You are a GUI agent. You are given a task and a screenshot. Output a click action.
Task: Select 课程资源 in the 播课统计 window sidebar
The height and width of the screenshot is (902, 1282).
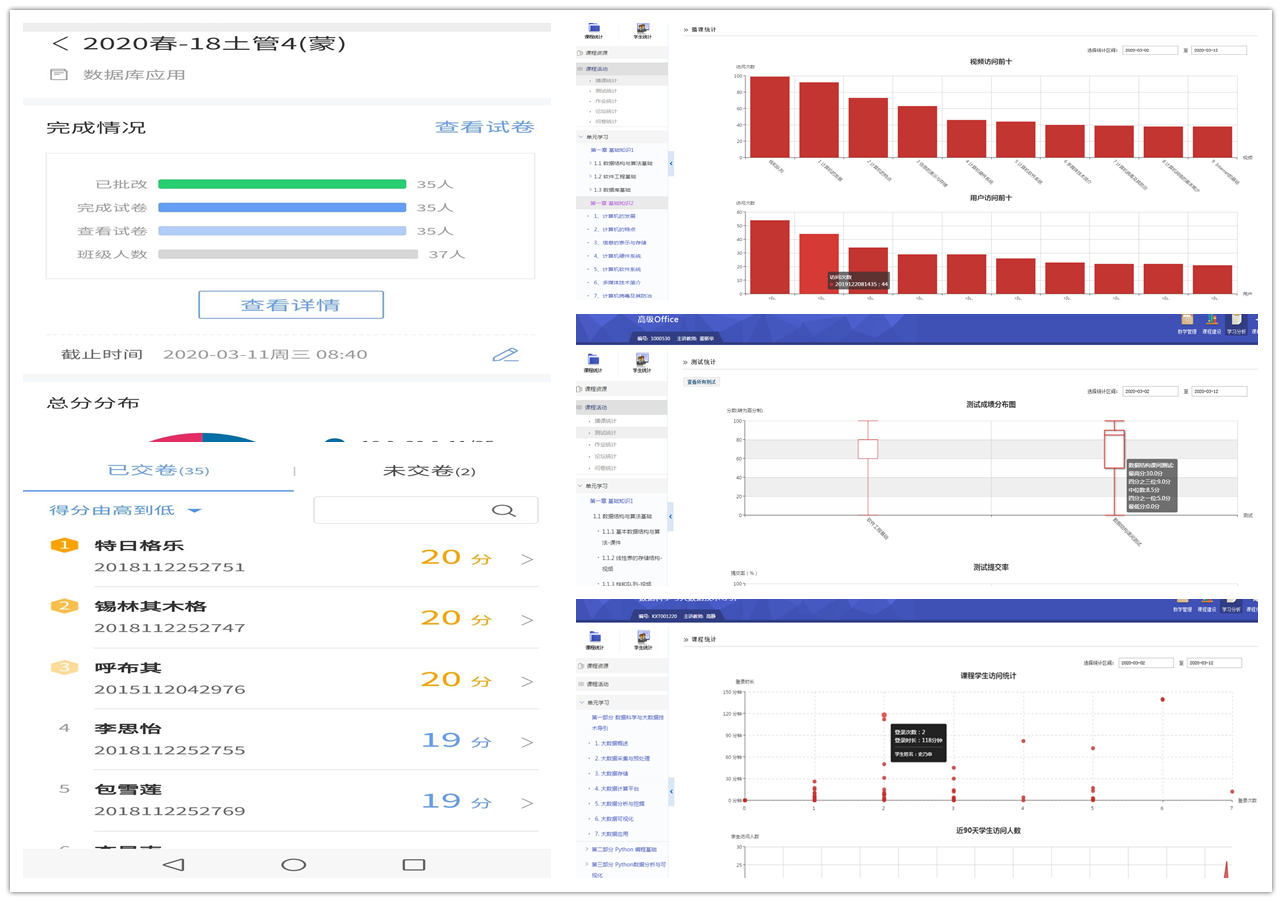621,52
